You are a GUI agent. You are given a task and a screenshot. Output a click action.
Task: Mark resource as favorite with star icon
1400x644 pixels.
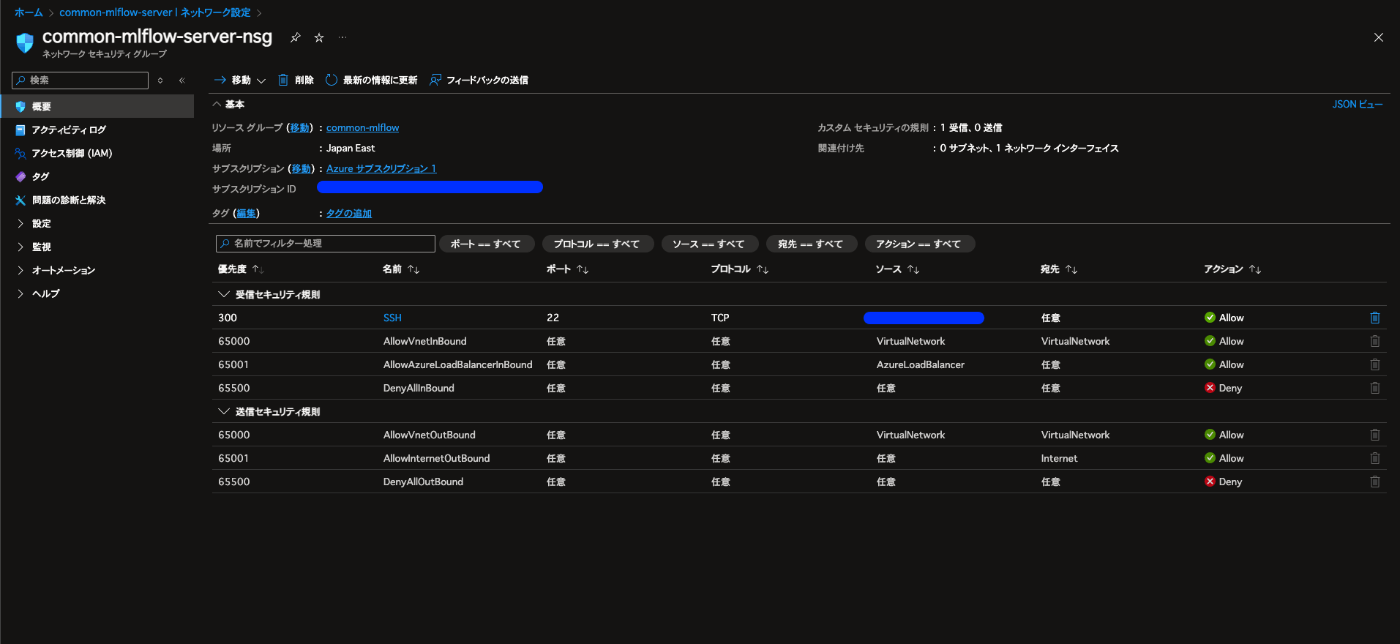[319, 37]
